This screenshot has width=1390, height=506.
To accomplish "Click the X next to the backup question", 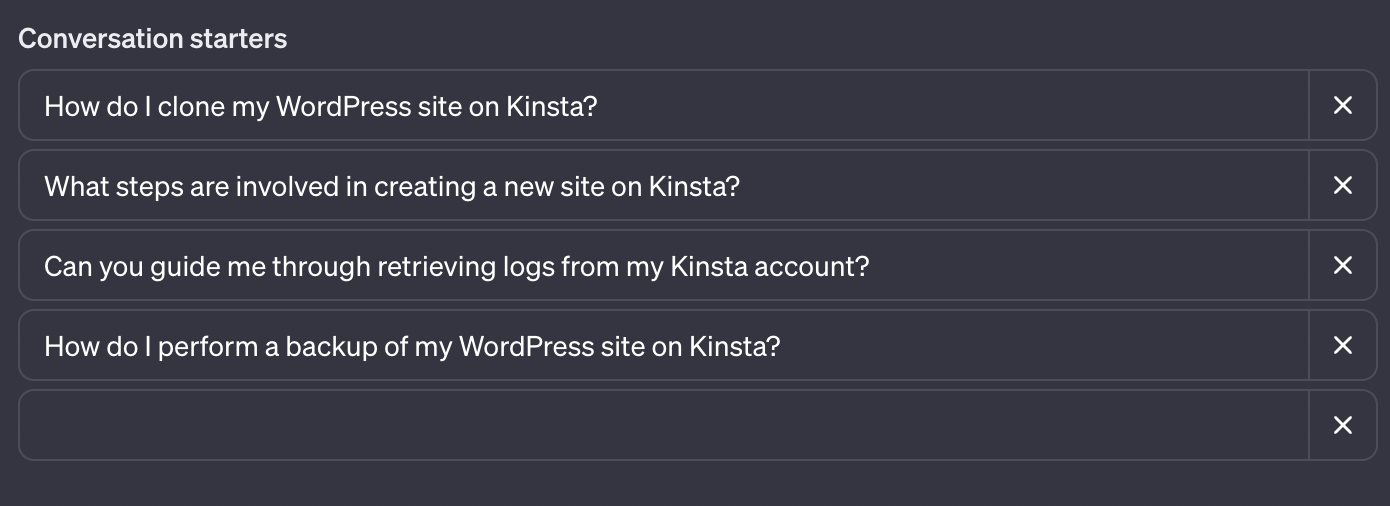I will [1342, 345].
